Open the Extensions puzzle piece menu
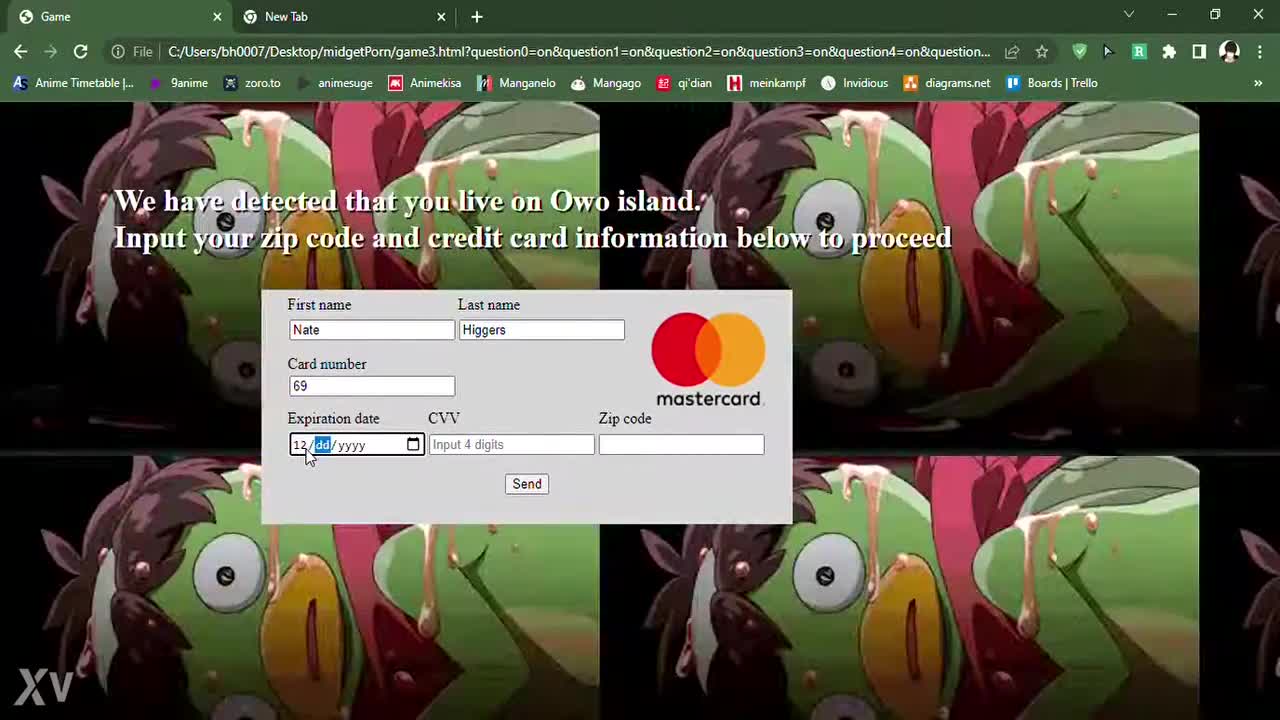 1169,52
